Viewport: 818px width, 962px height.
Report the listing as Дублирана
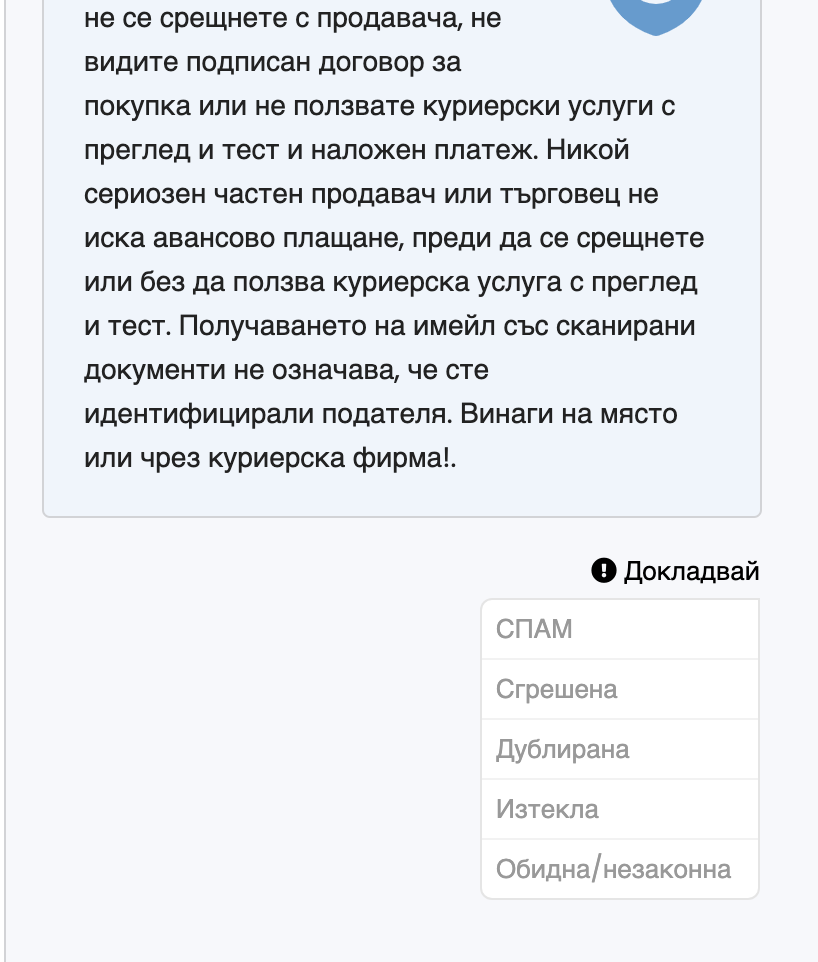point(620,750)
